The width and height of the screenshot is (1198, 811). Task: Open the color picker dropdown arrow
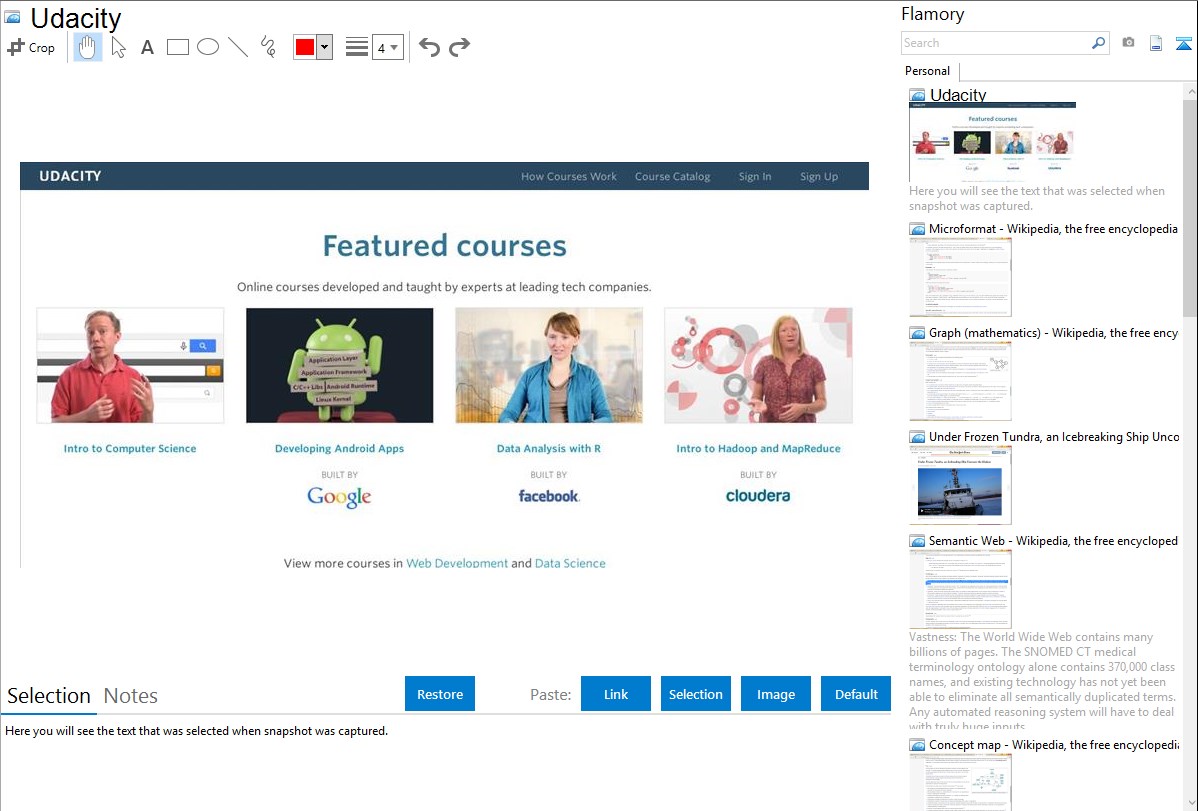tap(324, 47)
